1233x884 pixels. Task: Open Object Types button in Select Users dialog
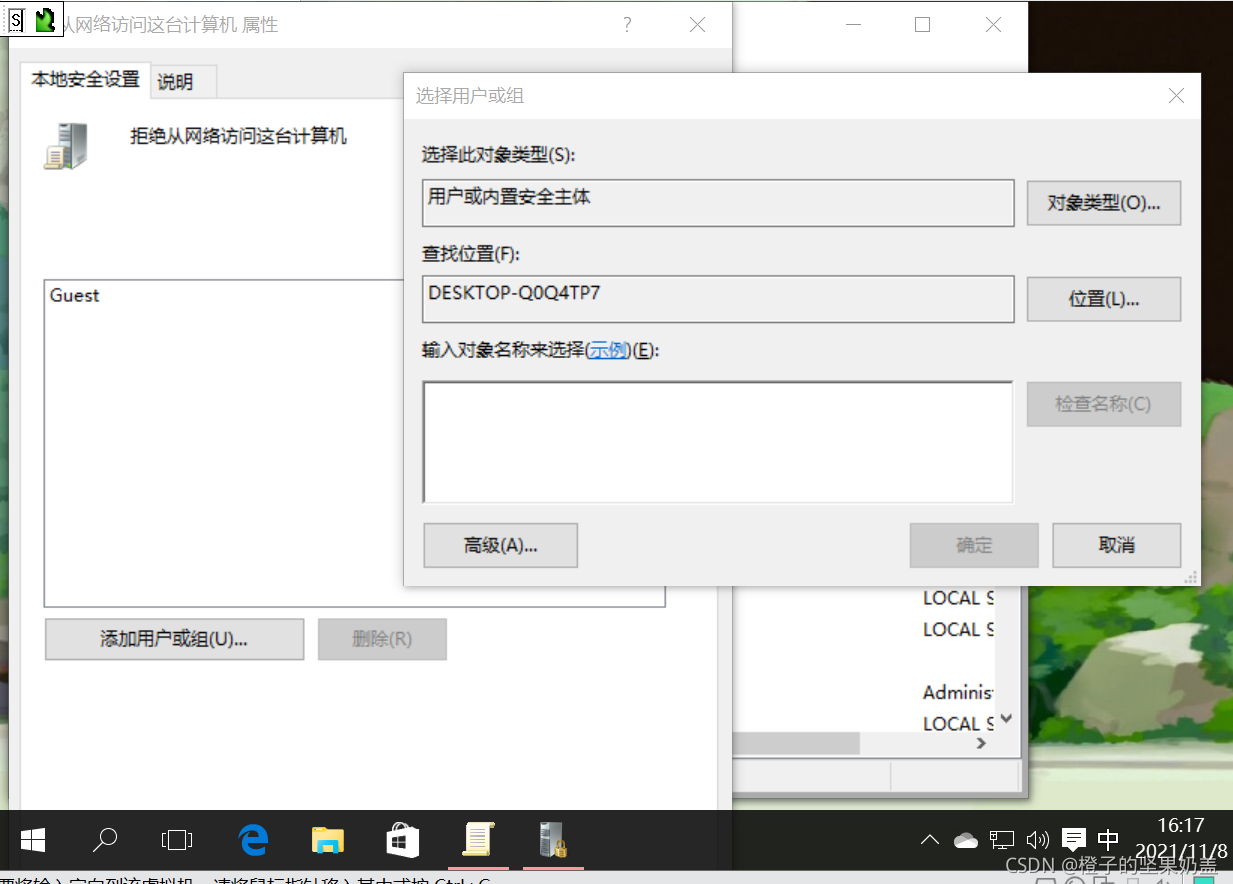click(1104, 203)
